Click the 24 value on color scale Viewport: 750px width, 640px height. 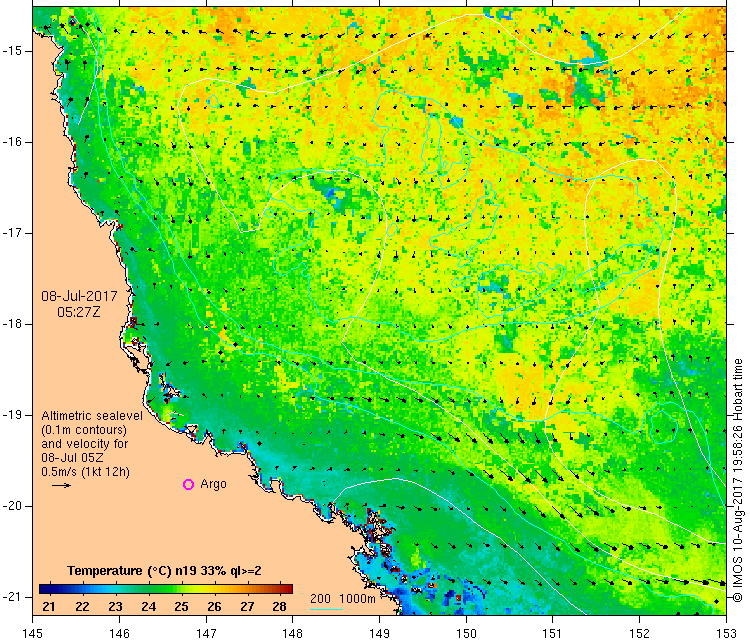pyautogui.click(x=148, y=607)
